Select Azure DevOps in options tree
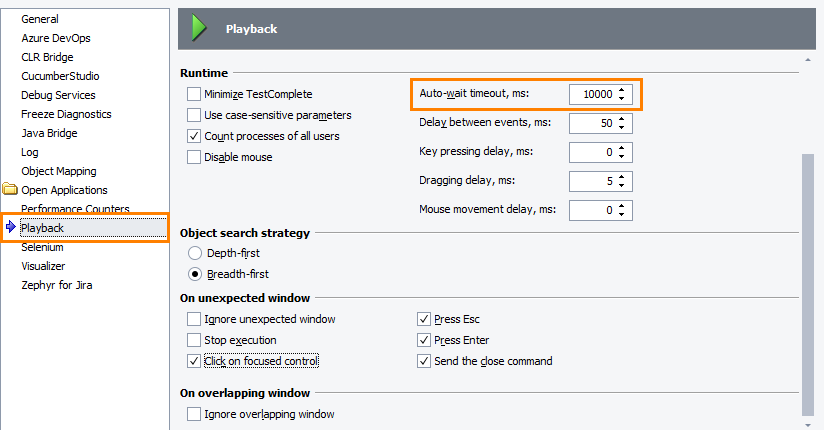The image size is (824, 430). 56,38
